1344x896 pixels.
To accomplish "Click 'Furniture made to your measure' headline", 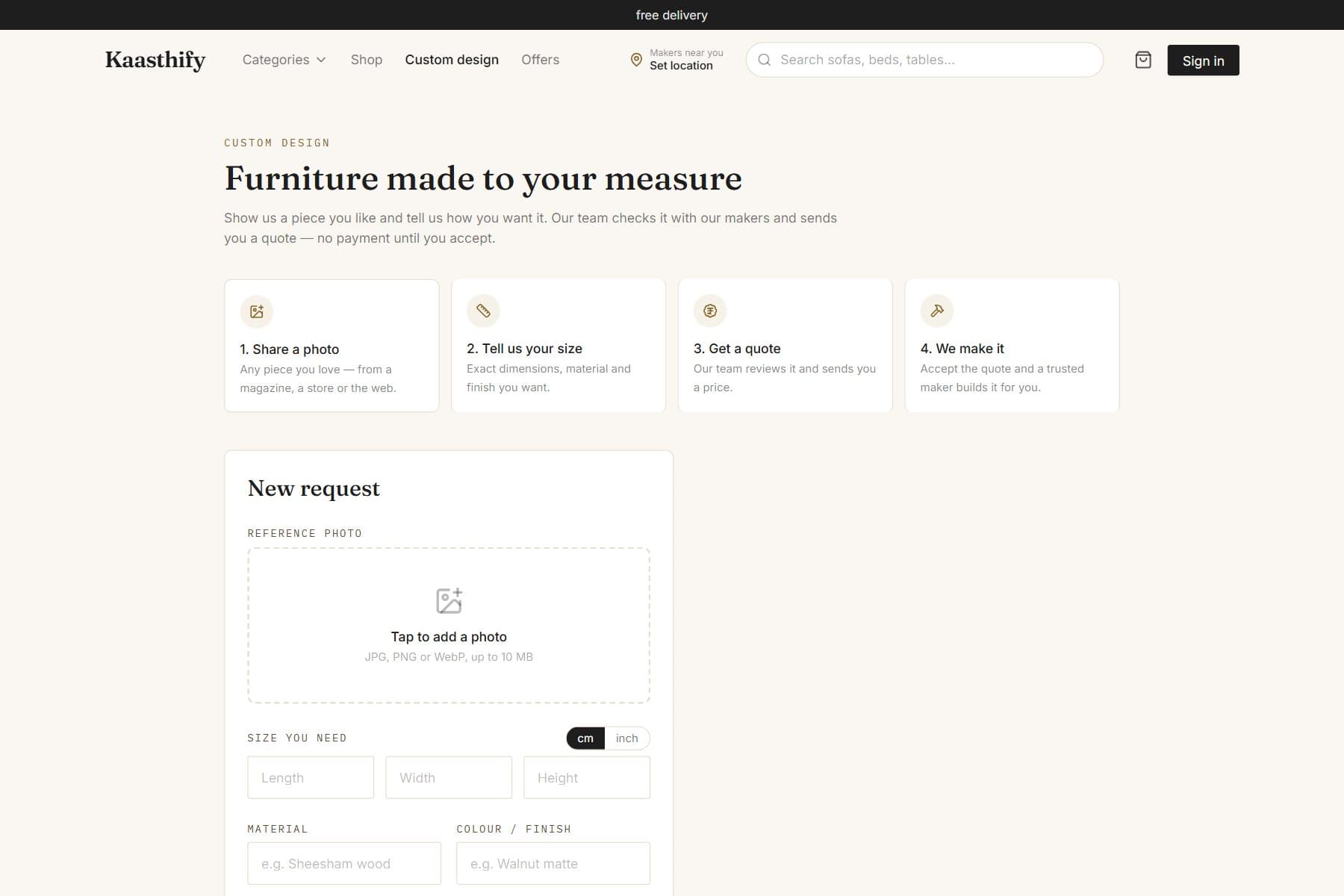I will pyautogui.click(x=483, y=178).
